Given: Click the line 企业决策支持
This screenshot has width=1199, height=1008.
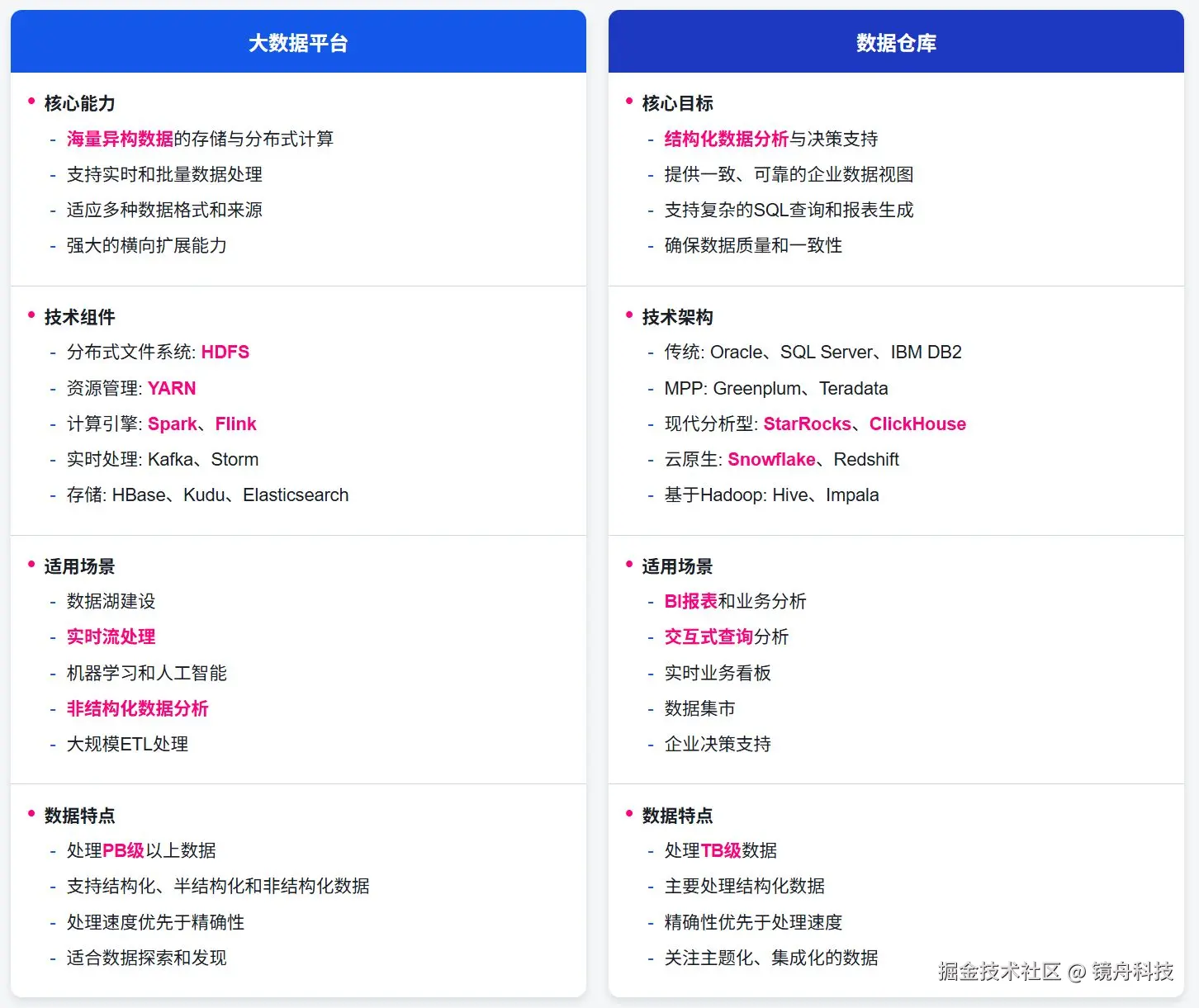Looking at the screenshot, I should (718, 744).
